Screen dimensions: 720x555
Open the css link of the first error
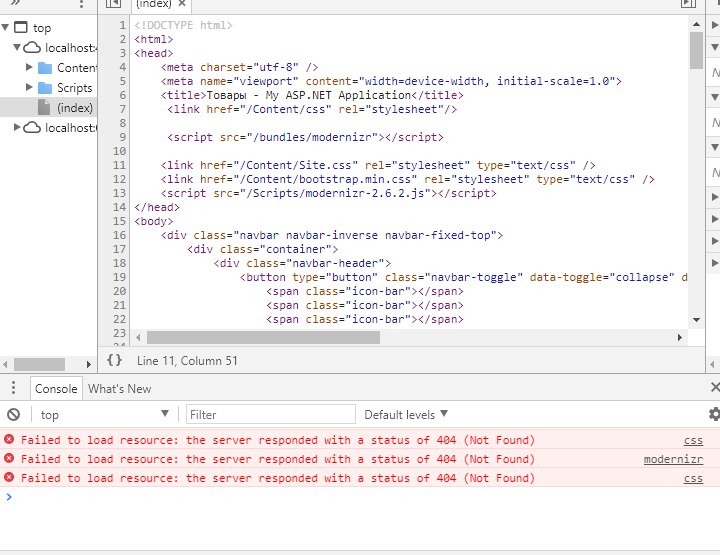pyautogui.click(x=693, y=440)
